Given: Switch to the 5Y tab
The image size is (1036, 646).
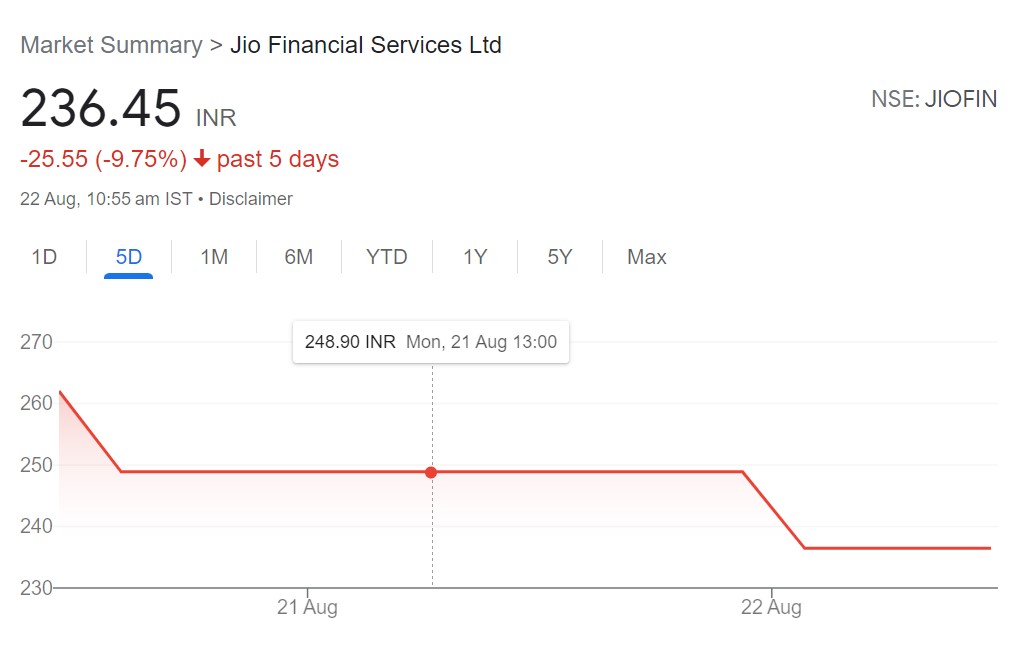Looking at the screenshot, I should (559, 257).
